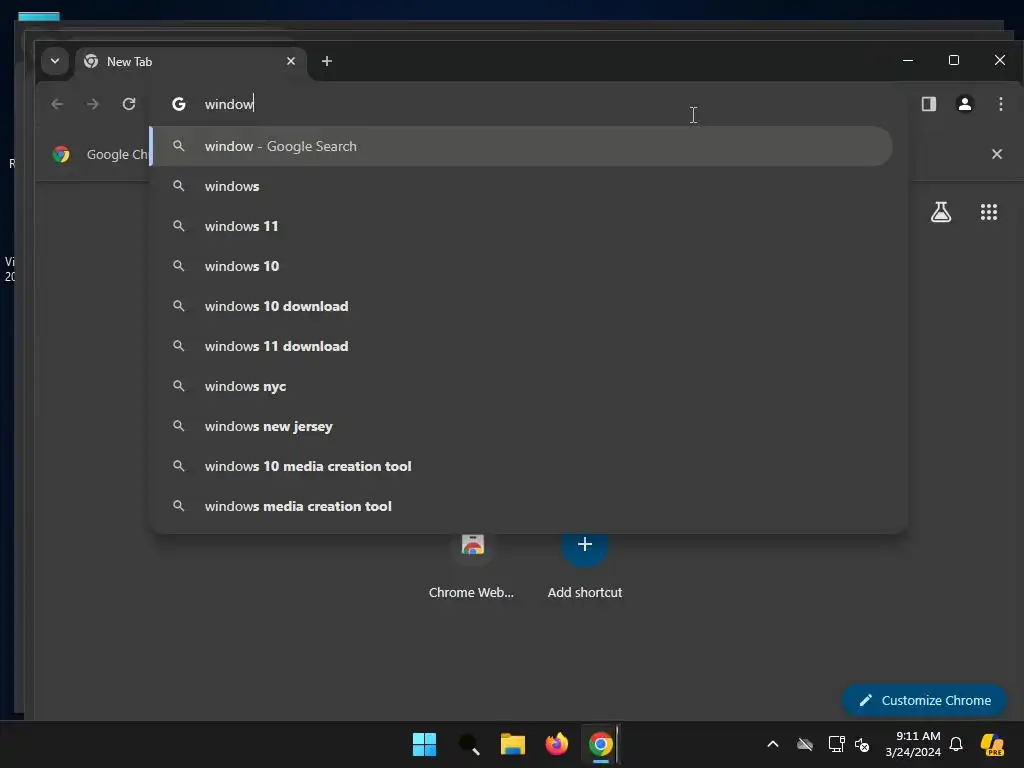The width and height of the screenshot is (1024, 768).
Task: Click the Google G icon in address bar
Action: point(178,104)
